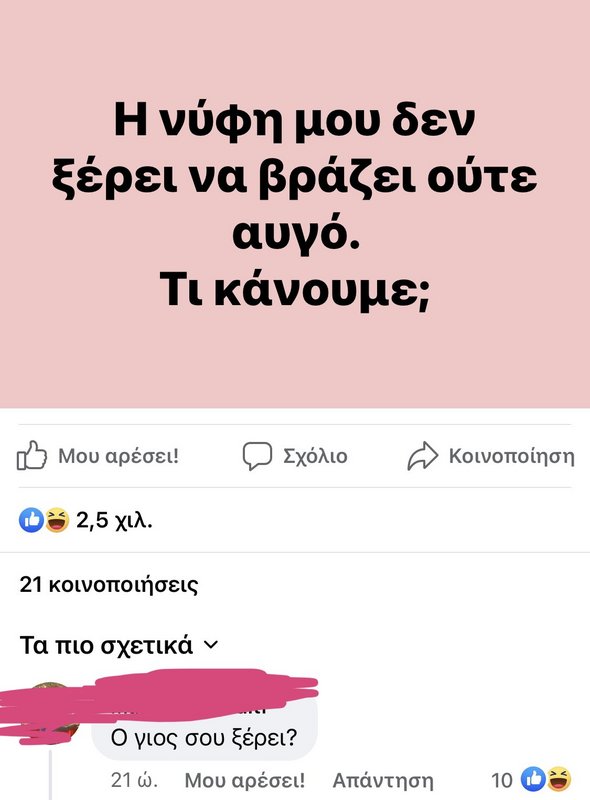Click the '21 ώ.' comment timestamp
This screenshot has height=800, width=590.
click(x=134, y=780)
